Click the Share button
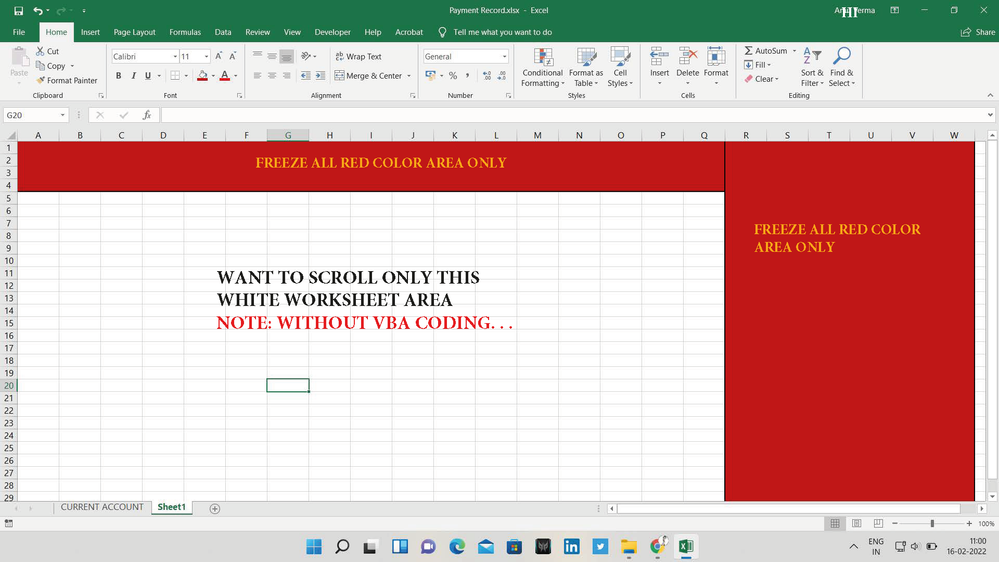This screenshot has width=999, height=562. (978, 32)
